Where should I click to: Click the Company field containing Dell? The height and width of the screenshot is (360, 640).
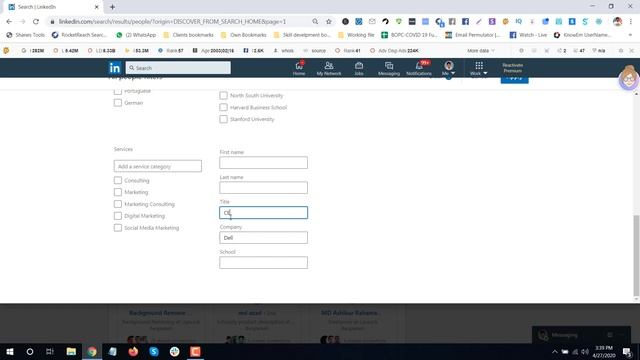[263, 238]
